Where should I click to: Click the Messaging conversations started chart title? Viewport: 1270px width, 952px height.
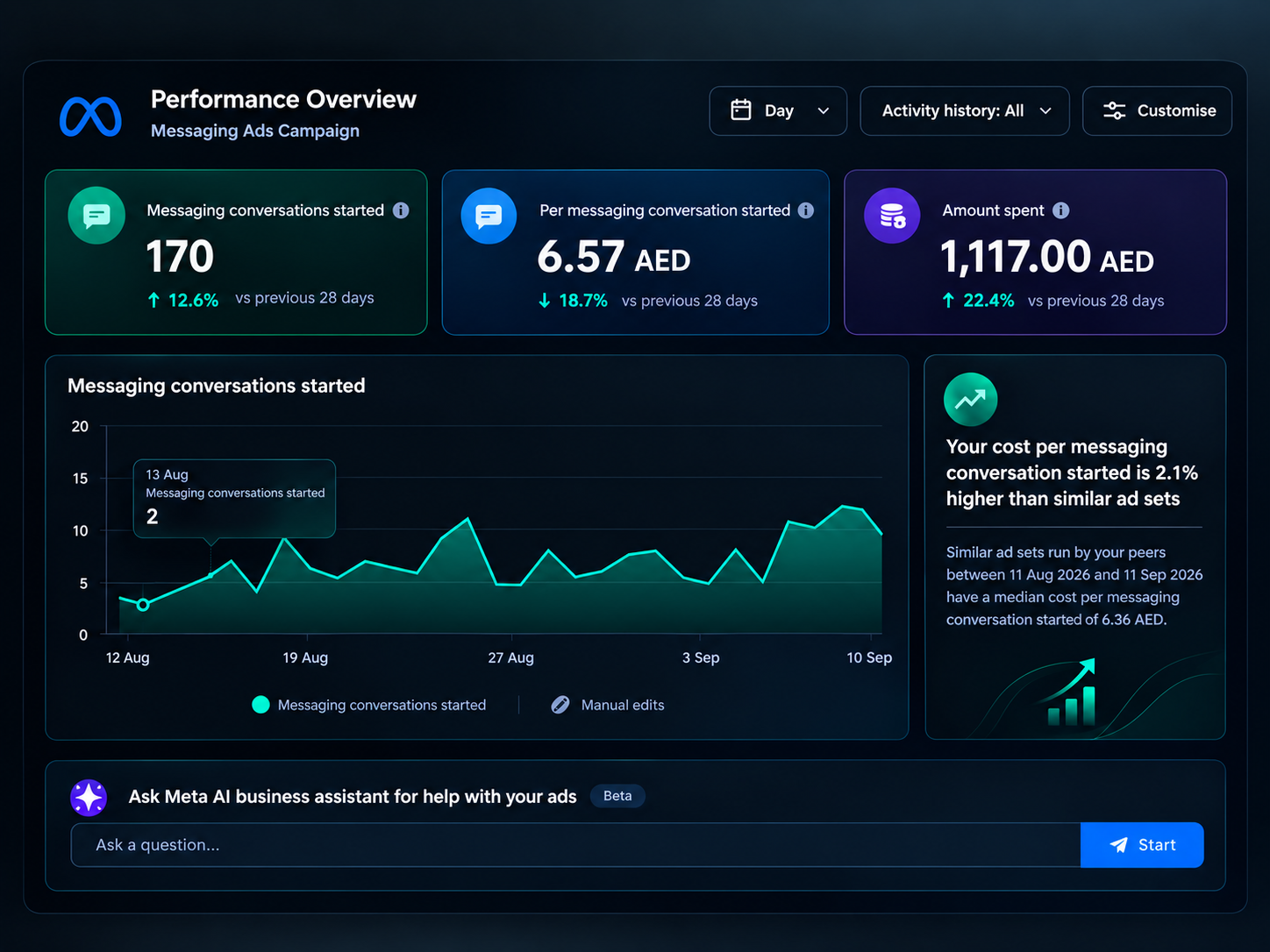pos(217,386)
